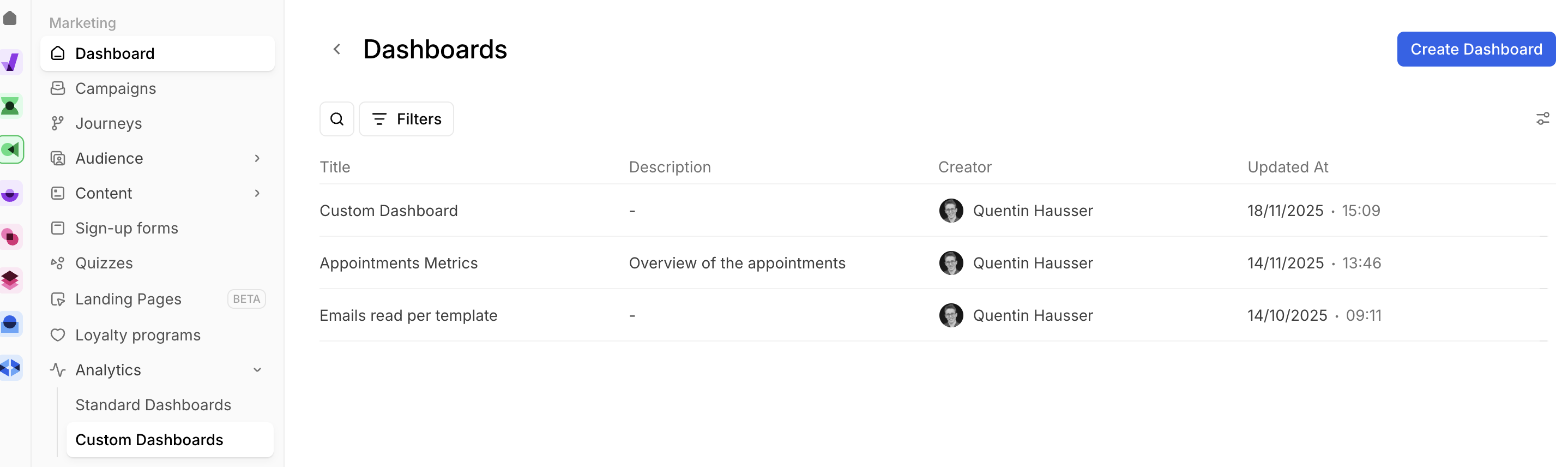Collapse the Analytics section chevron

point(257,370)
